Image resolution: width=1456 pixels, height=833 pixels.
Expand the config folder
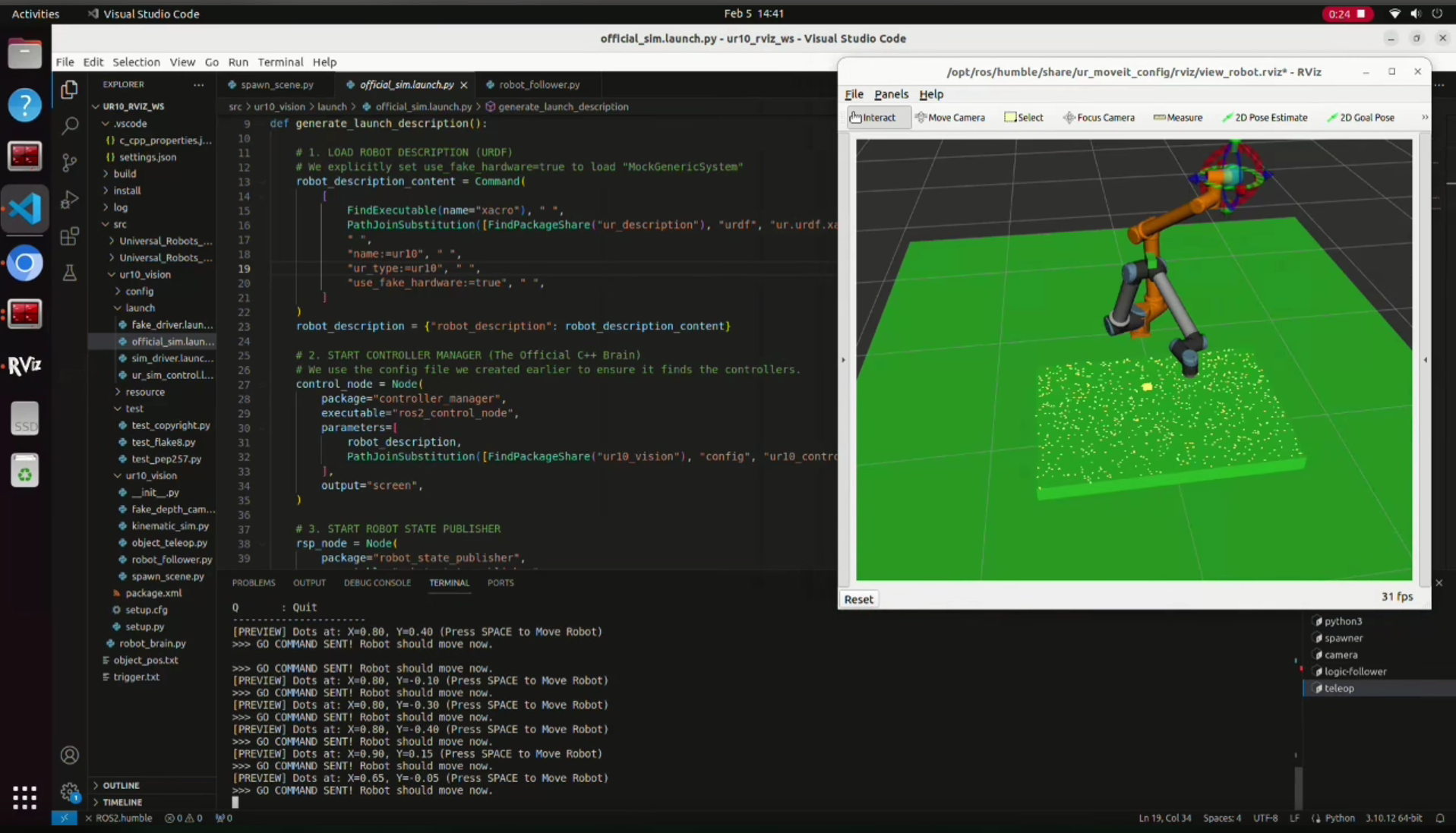(139, 291)
